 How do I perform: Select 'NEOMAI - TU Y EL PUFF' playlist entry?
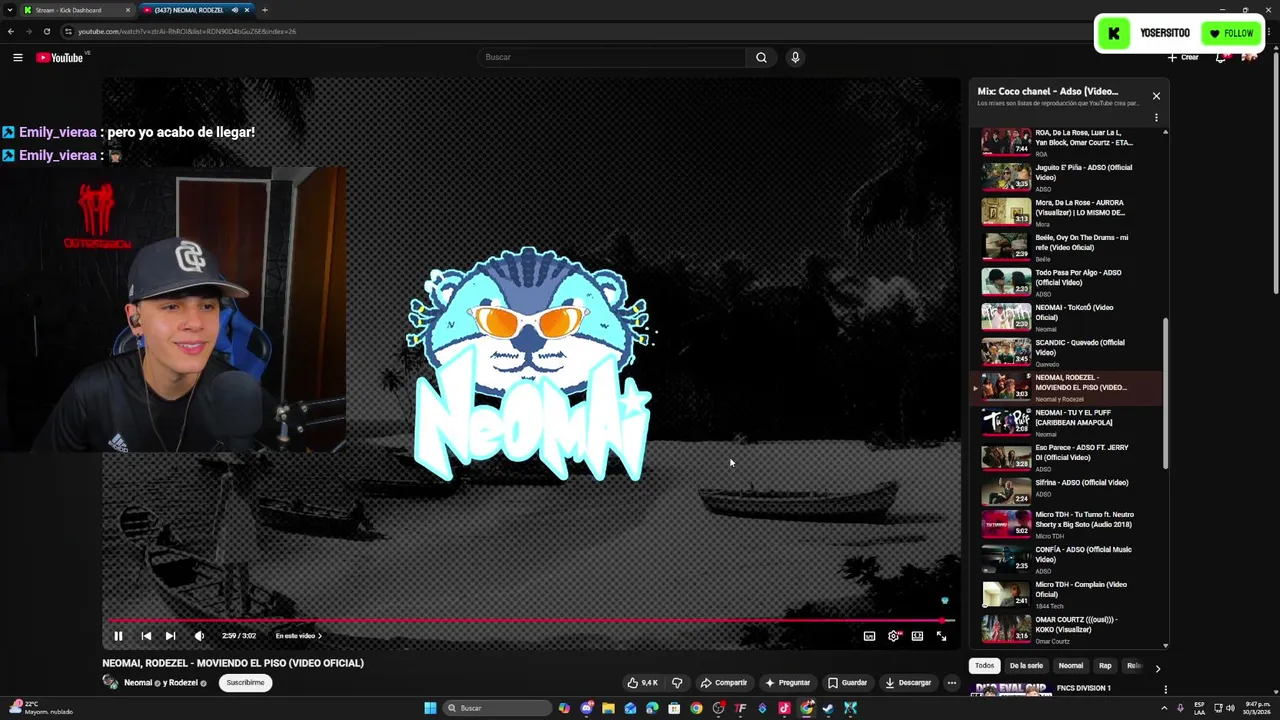point(1066,422)
